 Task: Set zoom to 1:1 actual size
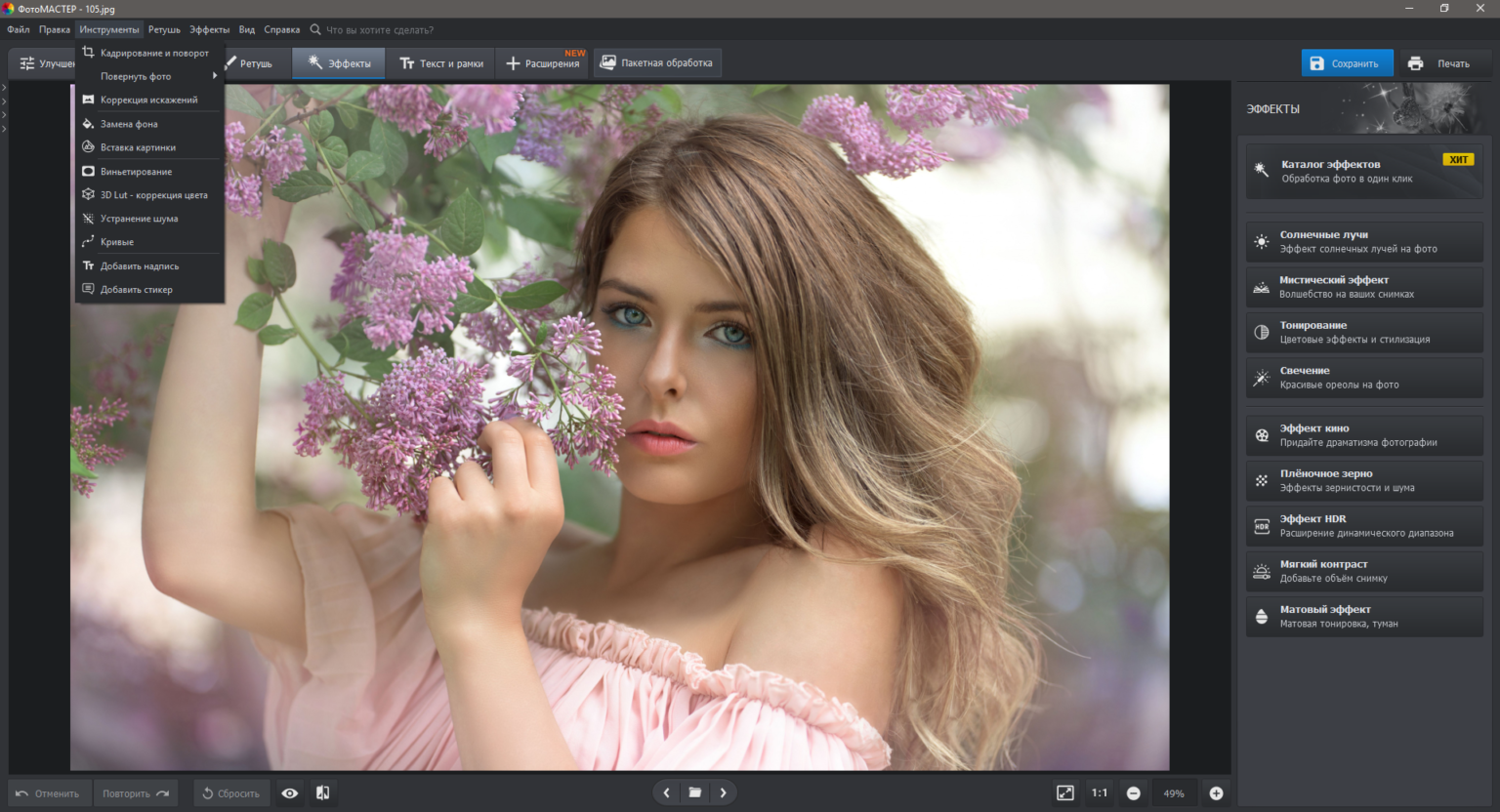click(1099, 793)
